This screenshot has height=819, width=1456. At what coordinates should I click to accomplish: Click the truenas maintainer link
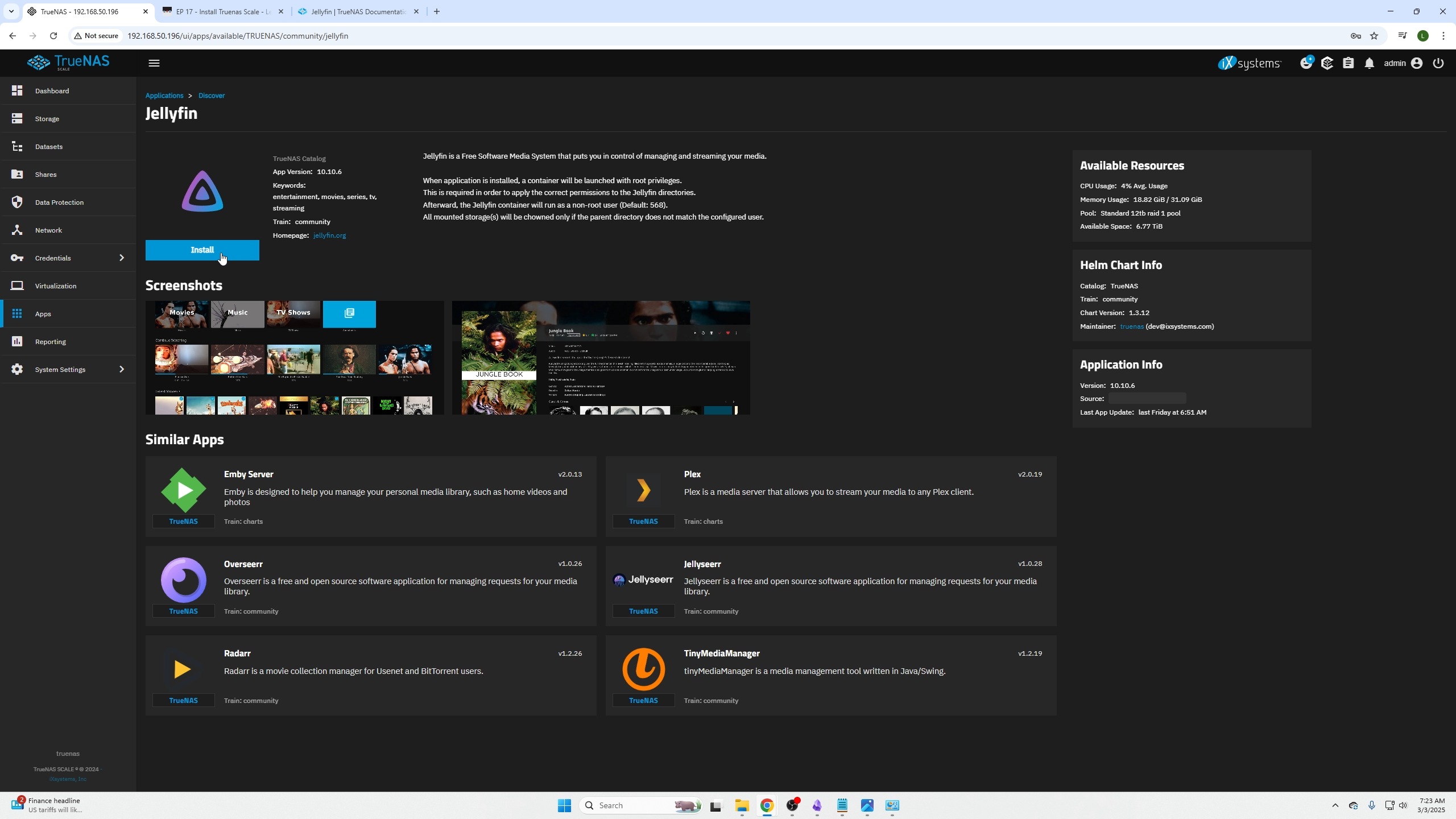pos(1132,326)
